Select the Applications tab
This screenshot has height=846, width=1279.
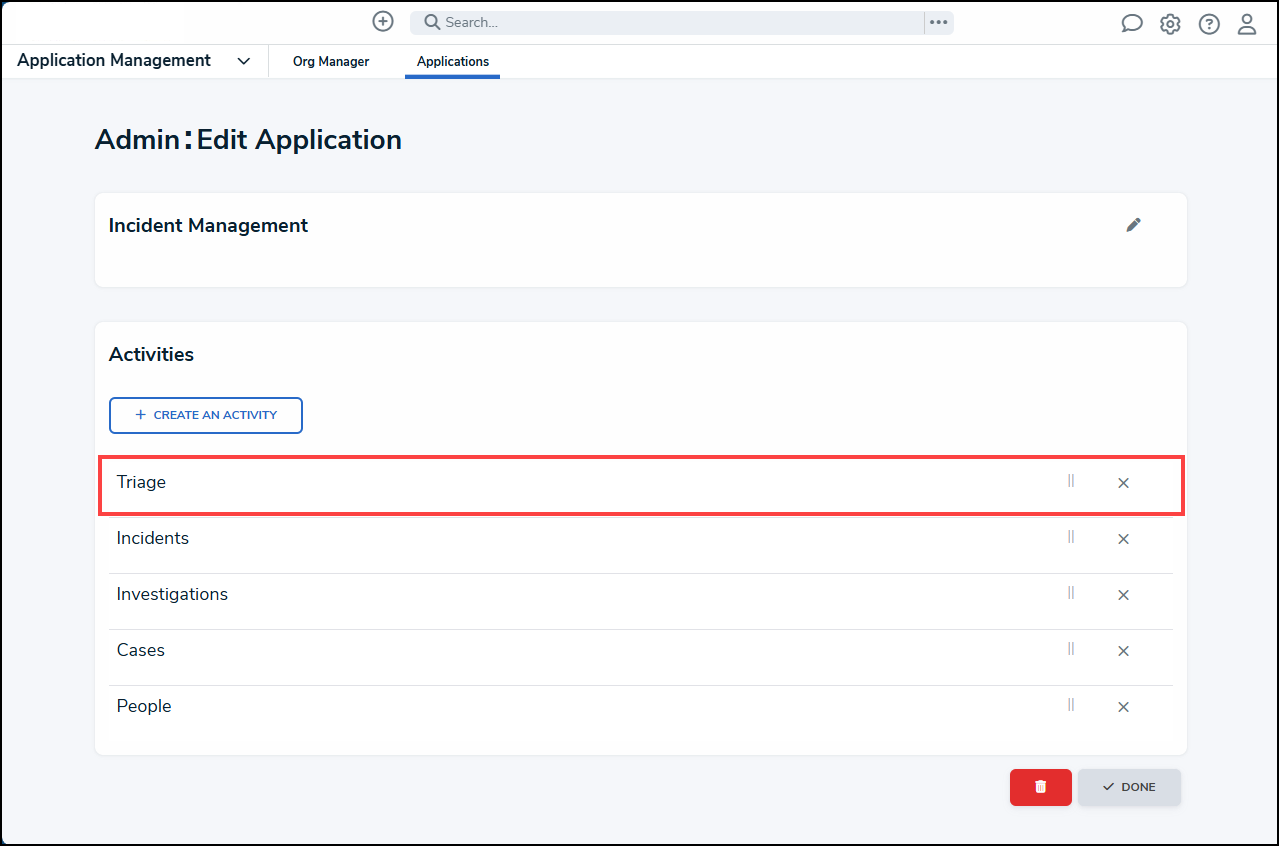pos(453,62)
